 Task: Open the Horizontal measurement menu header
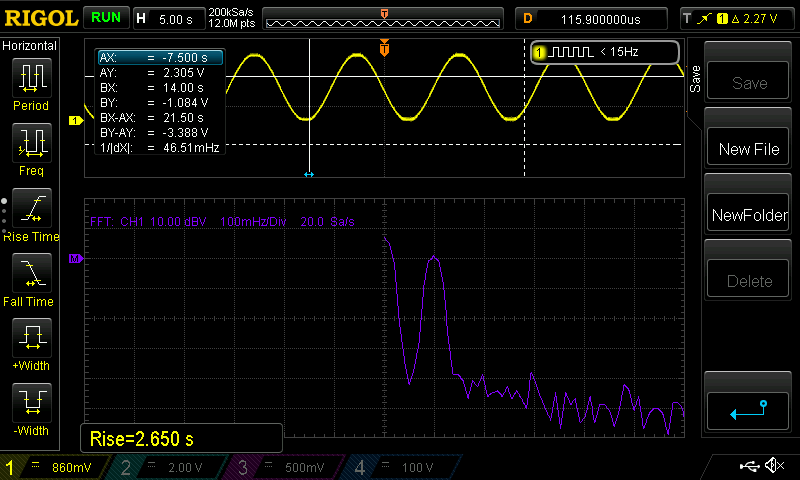pyautogui.click(x=30, y=46)
